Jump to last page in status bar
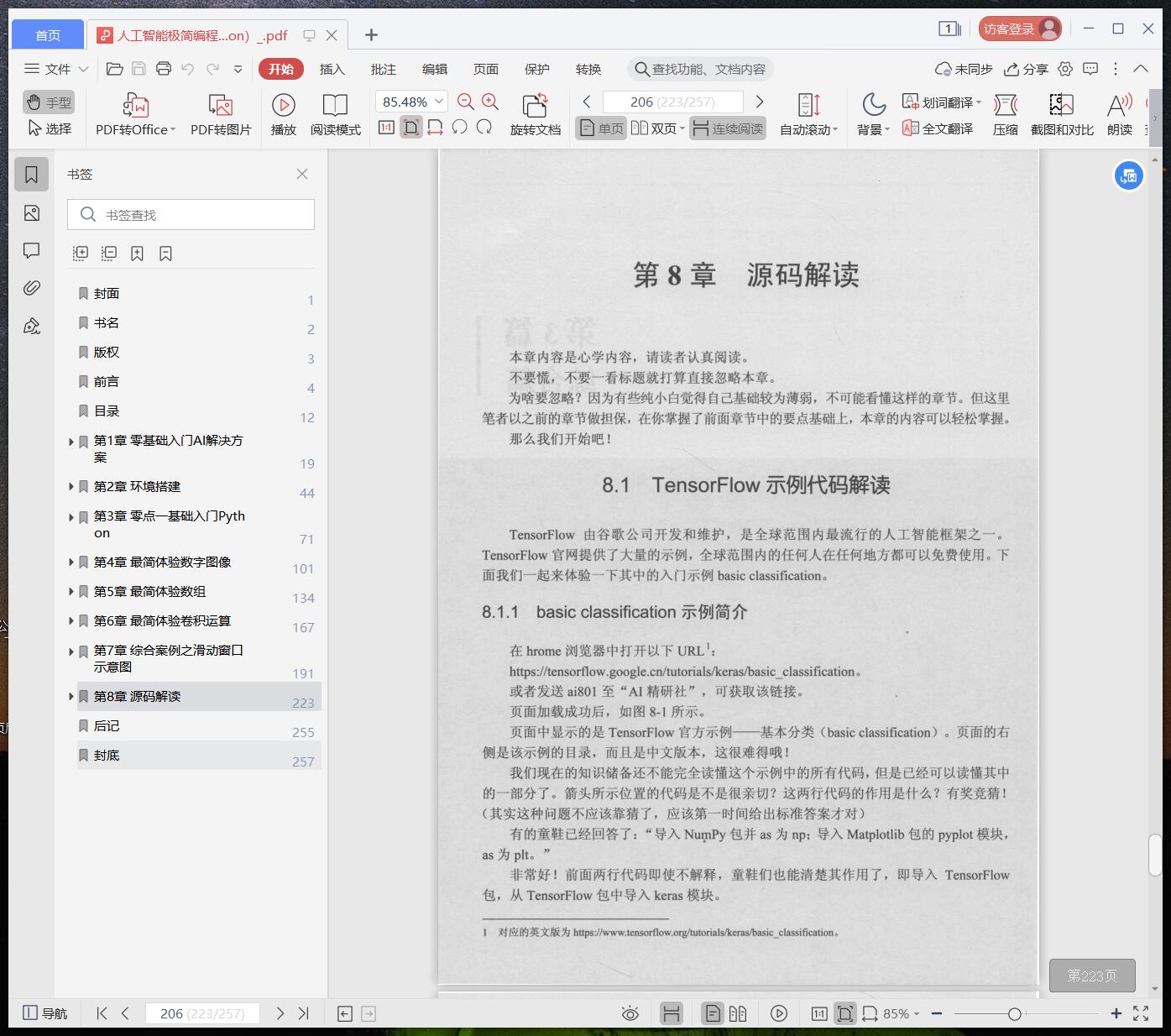Image resolution: width=1171 pixels, height=1036 pixels. [304, 1013]
